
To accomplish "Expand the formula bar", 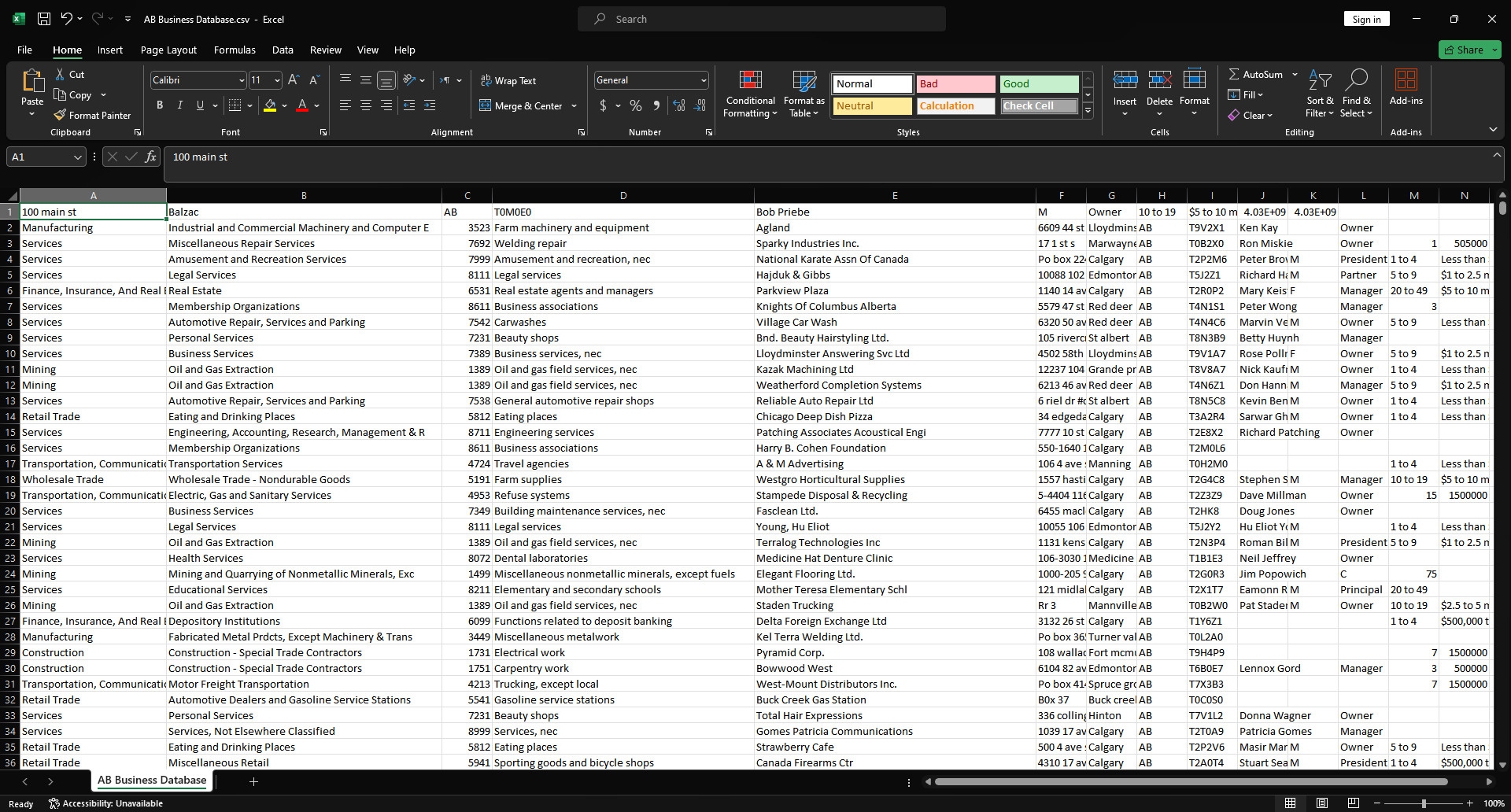I will (1497, 156).
